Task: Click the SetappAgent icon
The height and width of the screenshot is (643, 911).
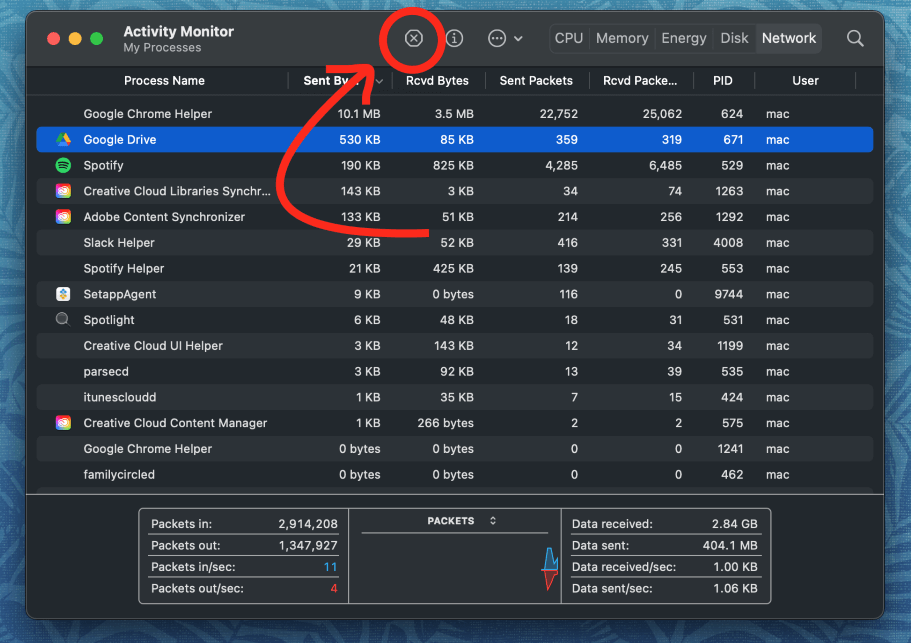Action: (63, 294)
